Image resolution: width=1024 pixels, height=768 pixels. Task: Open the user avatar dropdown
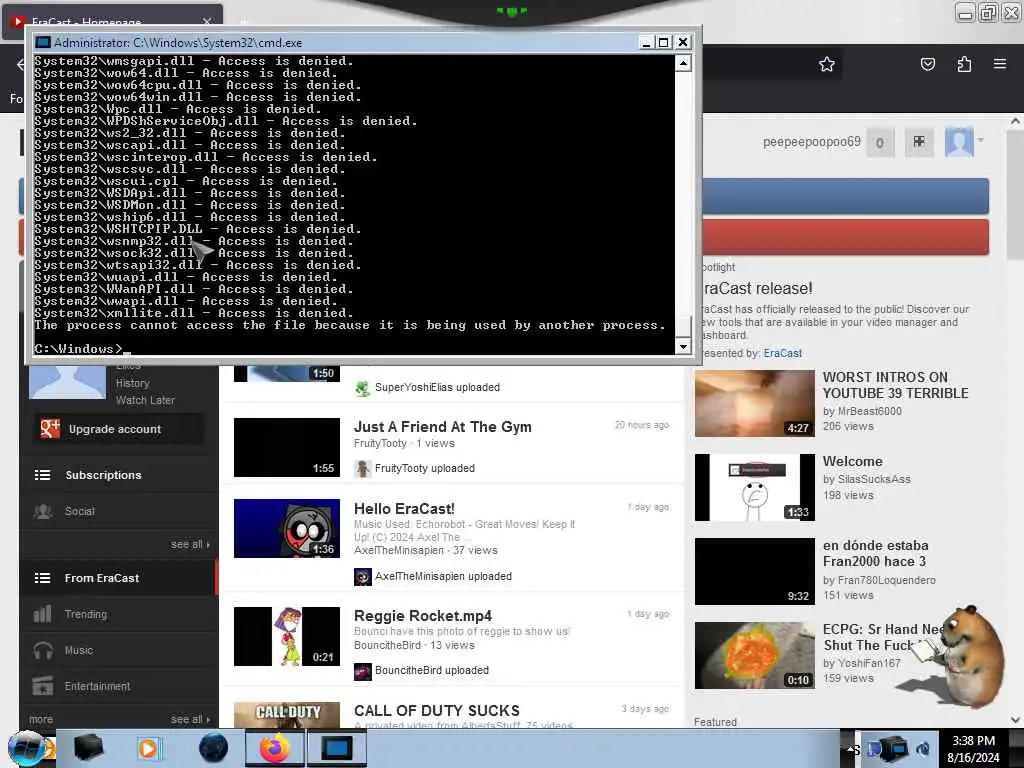click(964, 142)
